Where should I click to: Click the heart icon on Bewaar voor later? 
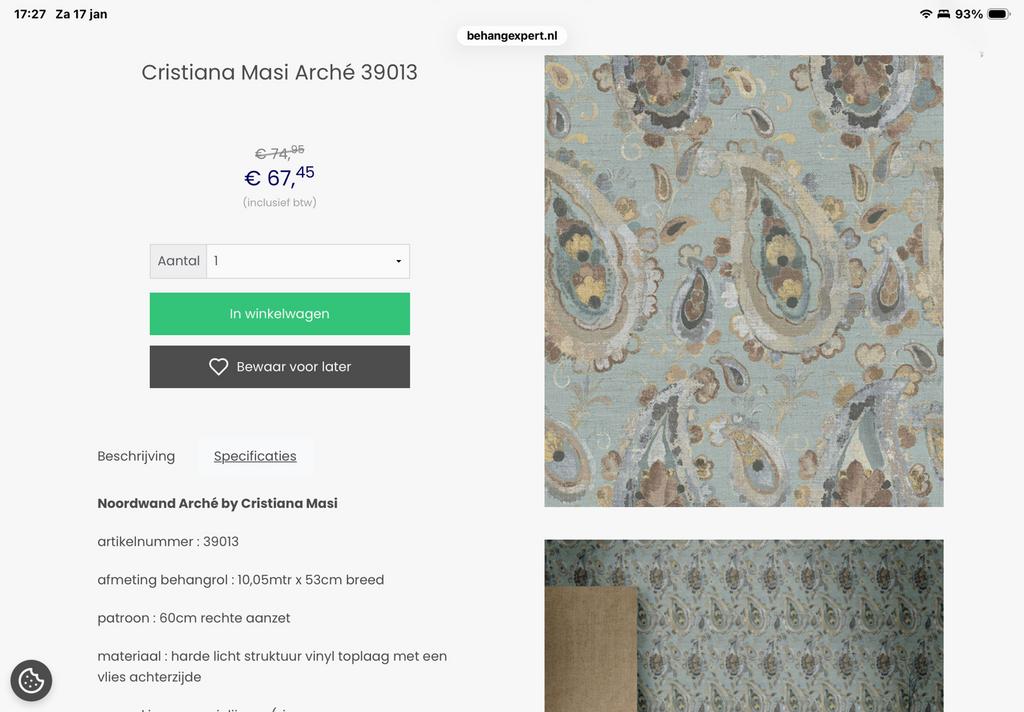(218, 367)
